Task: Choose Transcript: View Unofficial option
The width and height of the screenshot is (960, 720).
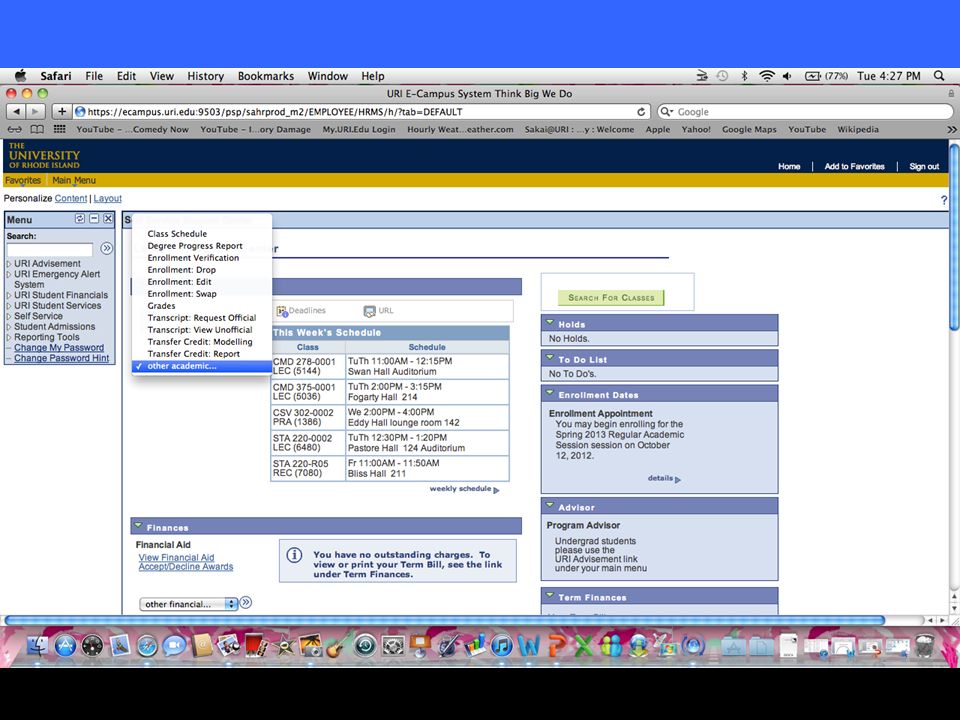Action: (x=202, y=329)
